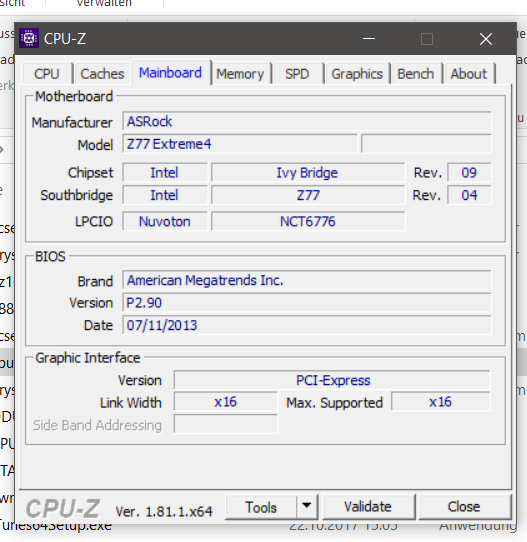Screen dimensions: 527x542
Task: Open the Bench tab
Action: click(x=416, y=74)
